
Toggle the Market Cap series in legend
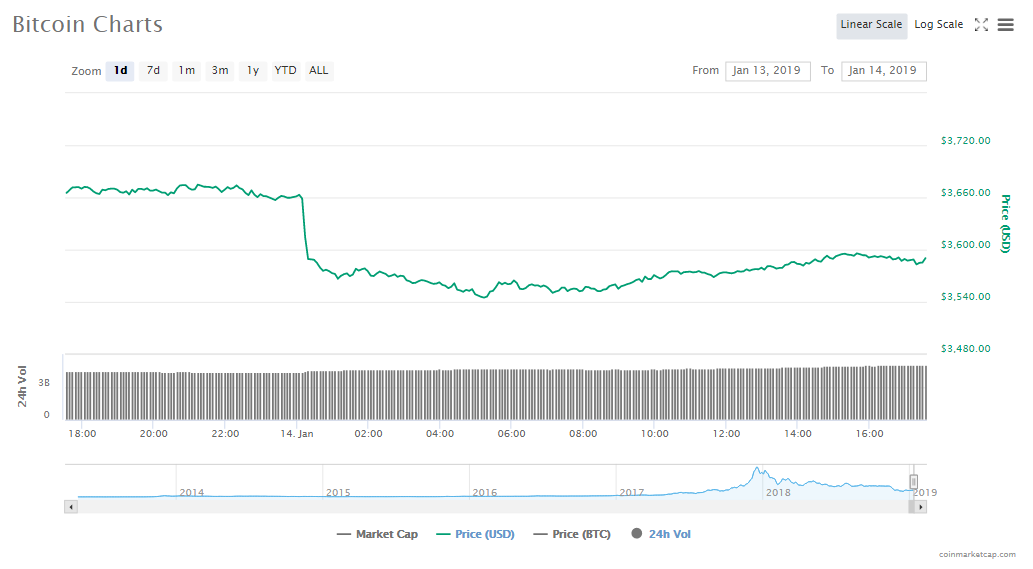pyautogui.click(x=378, y=534)
